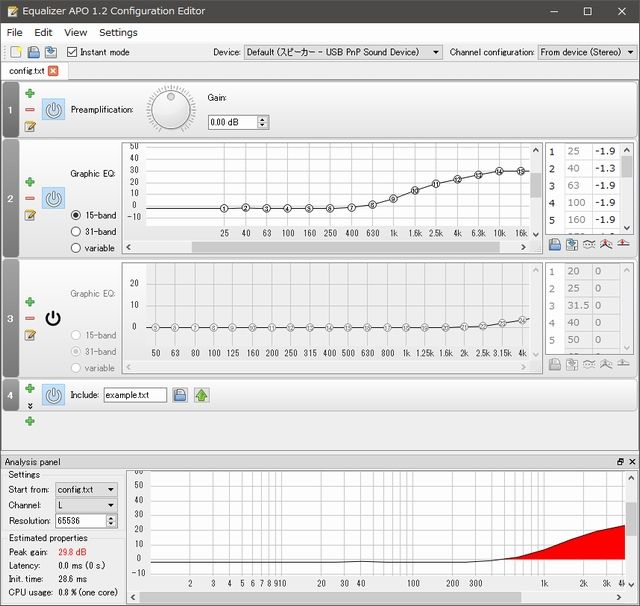The image size is (640, 606).
Task: Expand the Start from dropdown in the Analysis panel
Action: coord(86,489)
